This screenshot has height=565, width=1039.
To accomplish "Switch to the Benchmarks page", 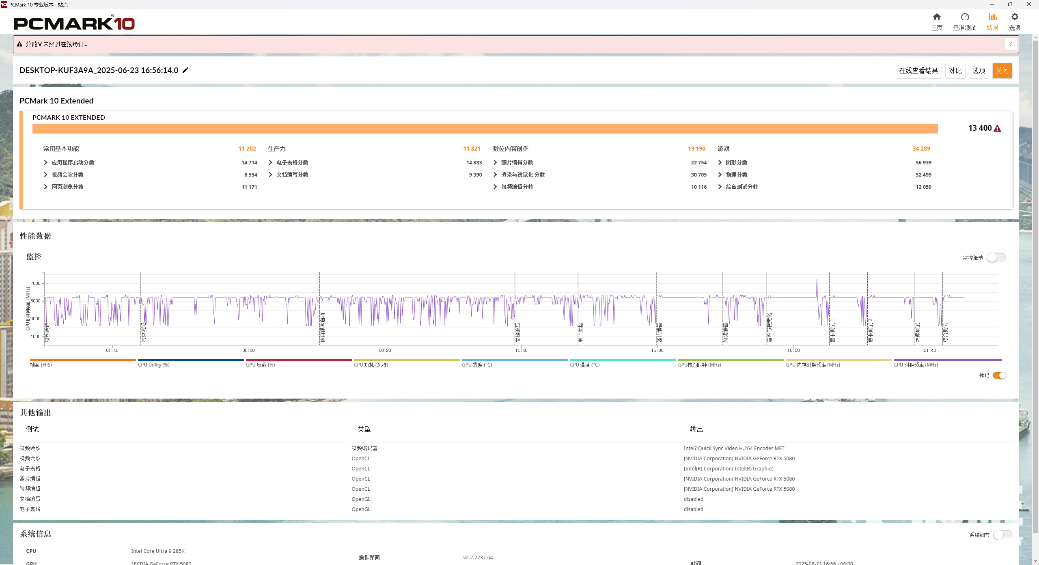I will coord(964,21).
